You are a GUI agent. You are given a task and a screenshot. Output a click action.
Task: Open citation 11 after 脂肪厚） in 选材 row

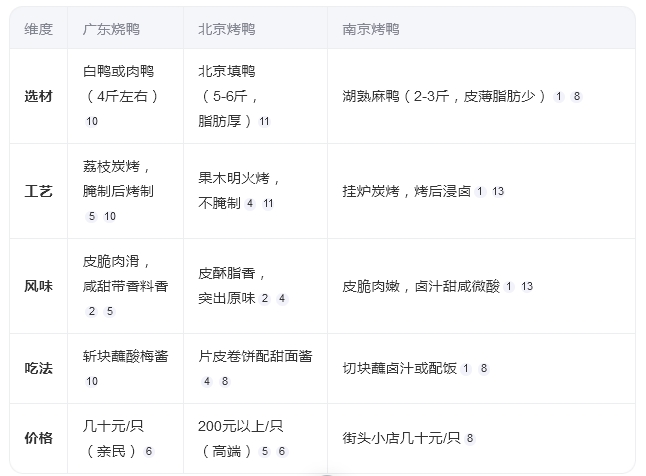point(264,121)
